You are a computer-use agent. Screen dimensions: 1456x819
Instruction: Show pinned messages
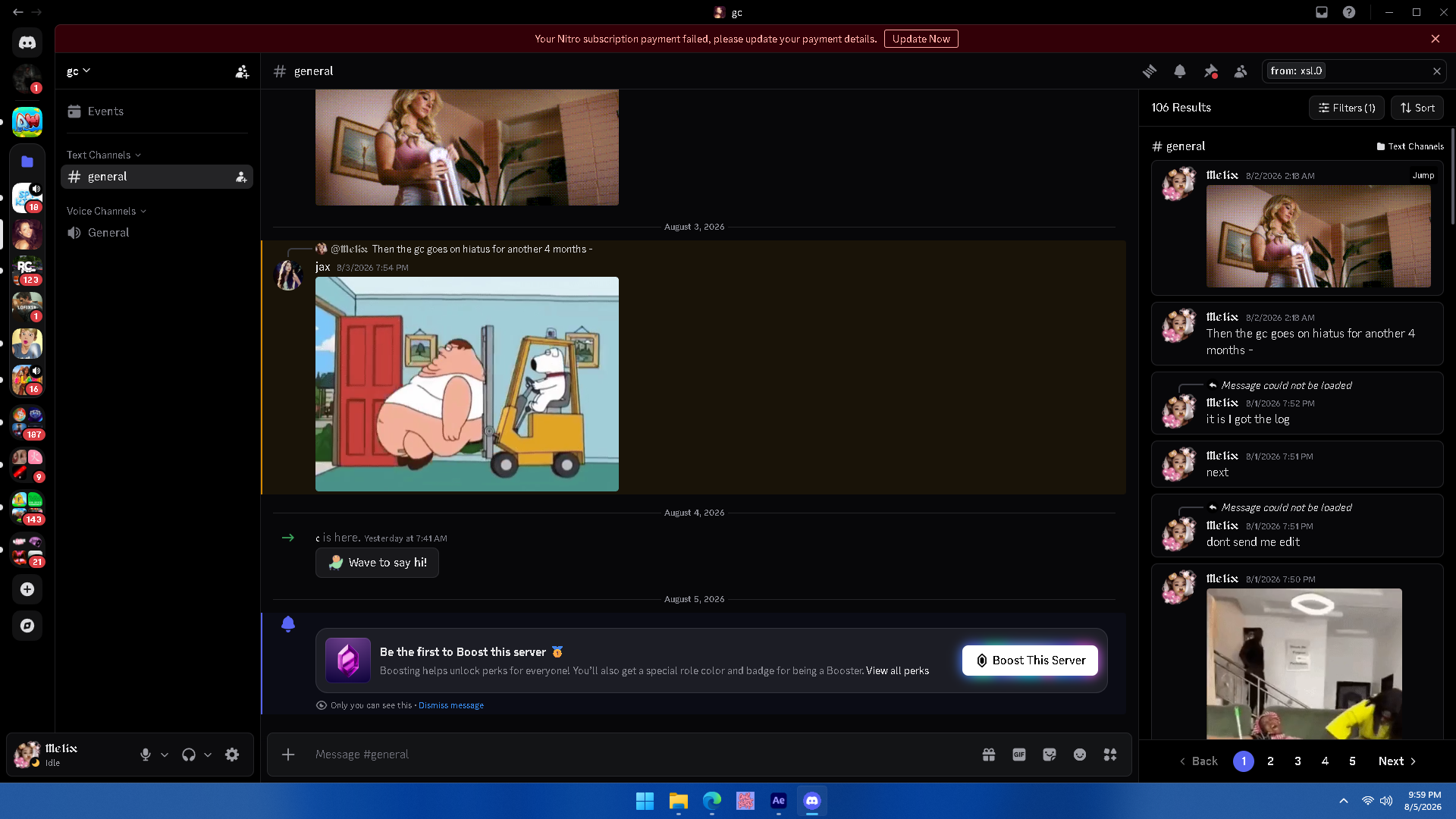click(x=1210, y=71)
